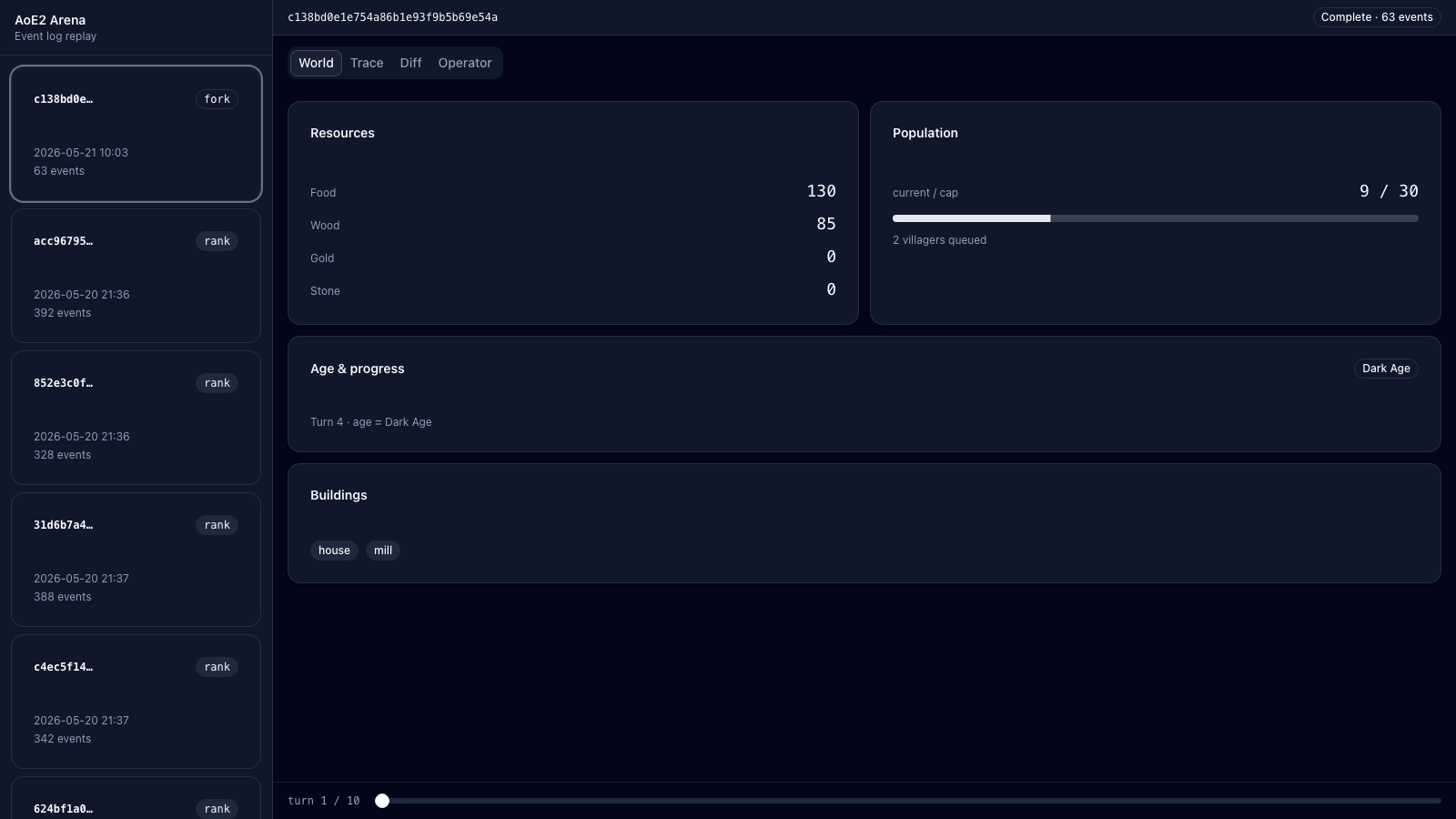
Task: Click the population value 9 / 30
Action: [x=1389, y=191]
